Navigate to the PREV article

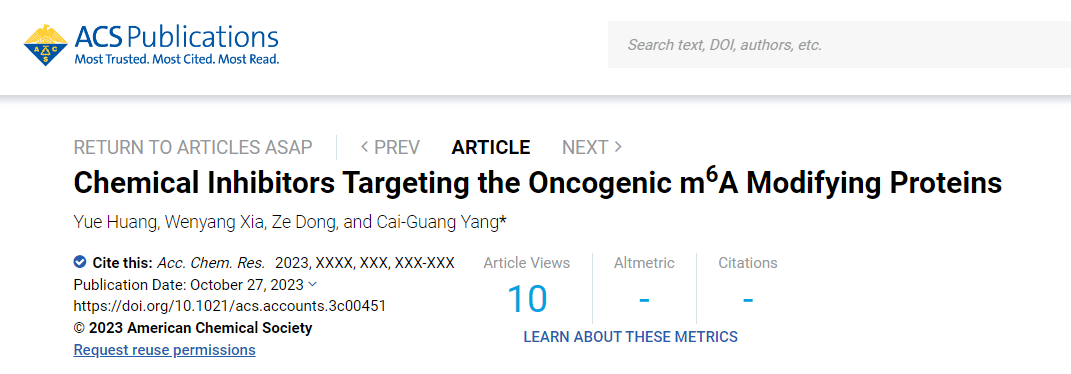click(390, 147)
